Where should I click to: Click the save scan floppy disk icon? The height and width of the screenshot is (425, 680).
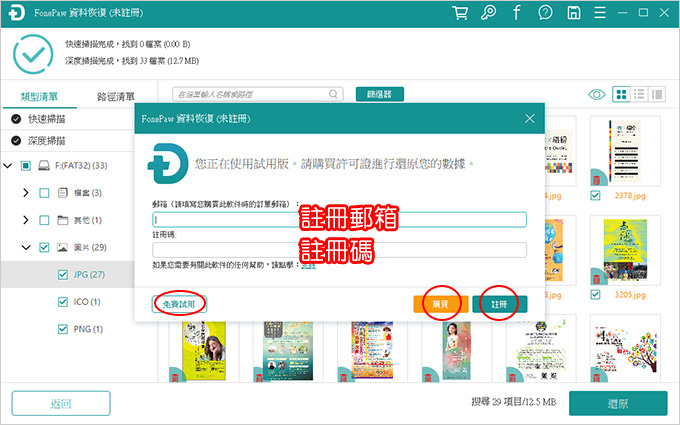click(x=573, y=13)
